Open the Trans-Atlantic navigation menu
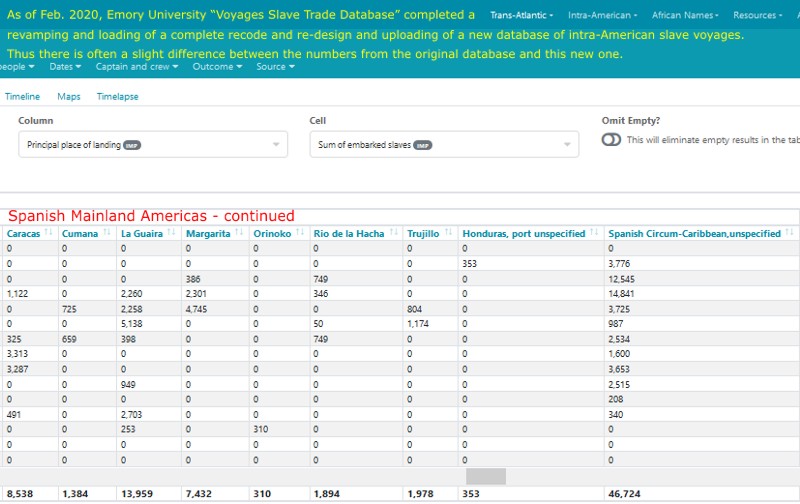 (521, 15)
